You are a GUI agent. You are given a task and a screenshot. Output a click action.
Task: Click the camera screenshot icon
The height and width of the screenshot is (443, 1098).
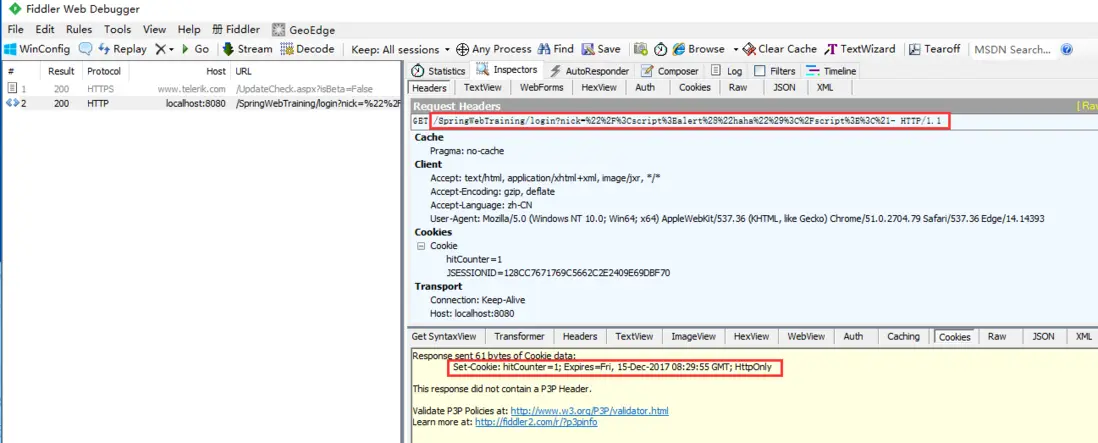point(640,49)
